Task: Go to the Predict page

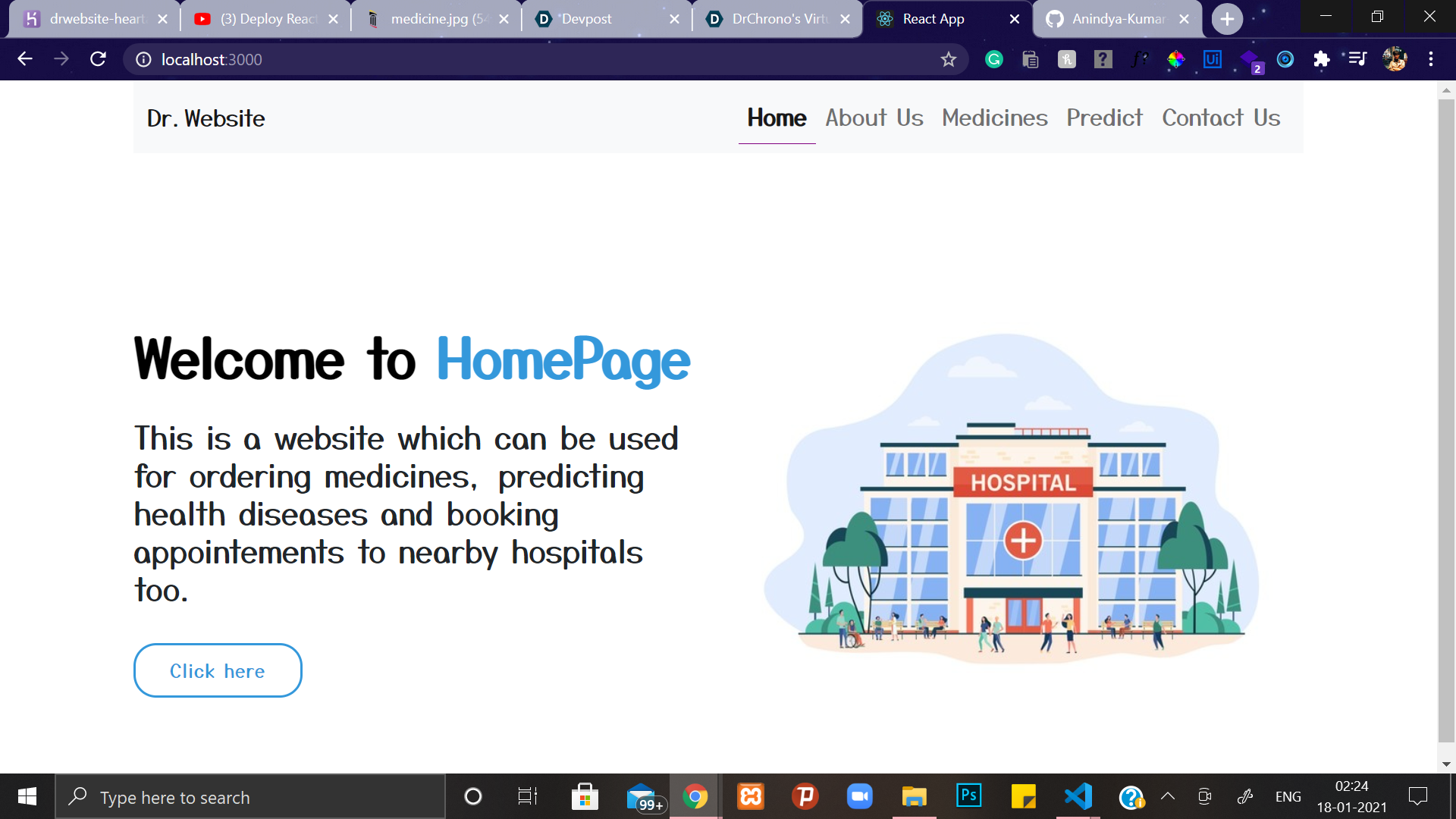Action: pyautogui.click(x=1104, y=118)
